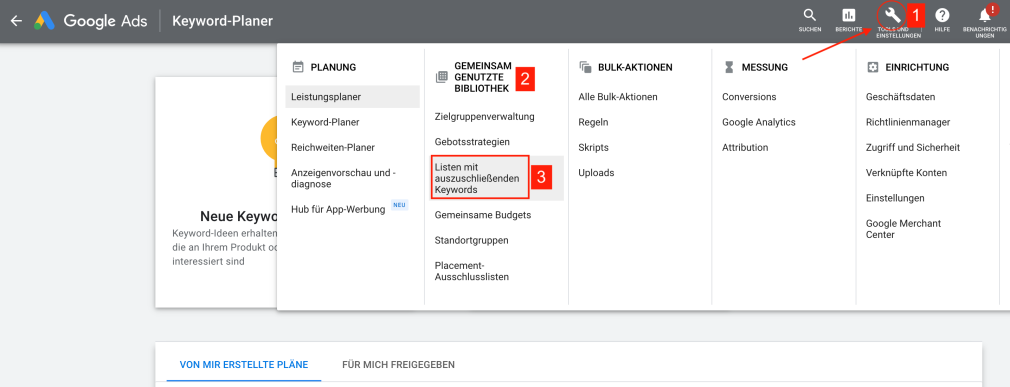Open Uploads under Bulk-Aktionen
Viewport: 1010px width, 387px height.
pyautogui.click(x=596, y=173)
